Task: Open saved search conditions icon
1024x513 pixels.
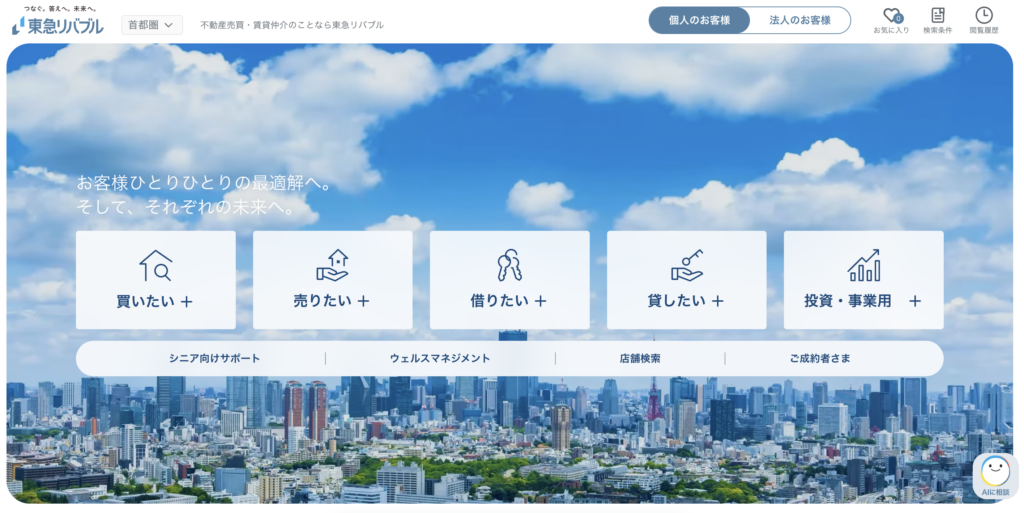Action: point(937,16)
